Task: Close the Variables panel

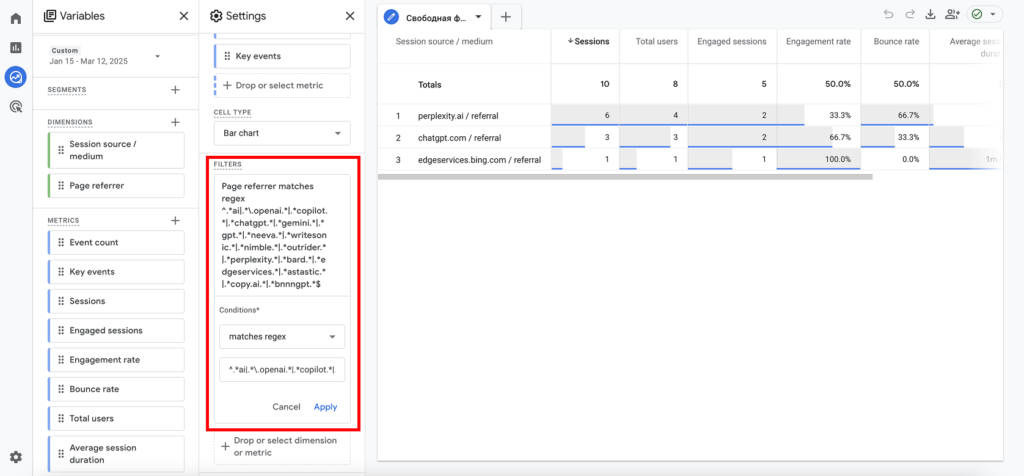Action: [184, 16]
